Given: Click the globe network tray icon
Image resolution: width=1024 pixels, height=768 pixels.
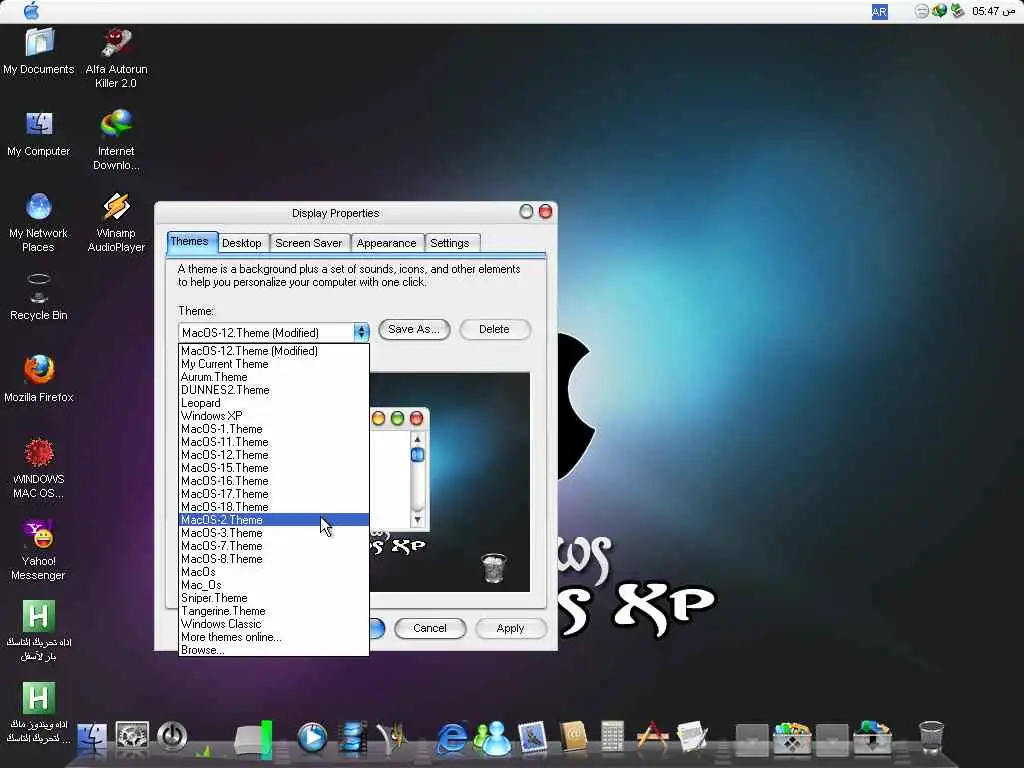Looking at the screenshot, I should 939,11.
